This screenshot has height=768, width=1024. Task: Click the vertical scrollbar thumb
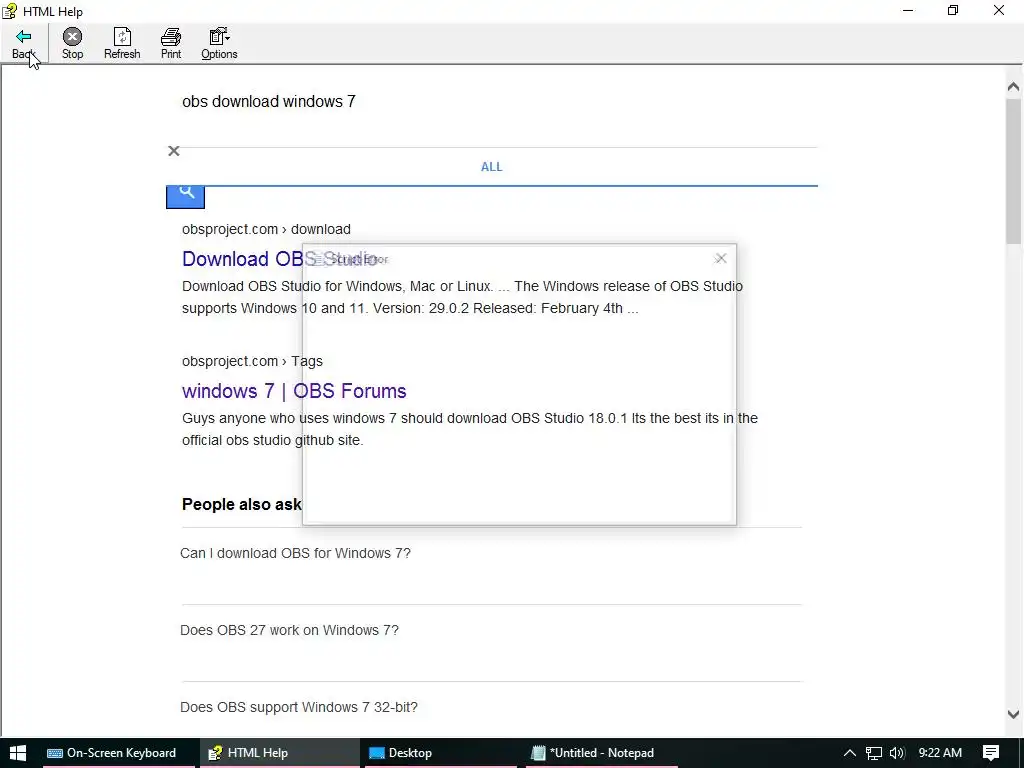click(1013, 172)
